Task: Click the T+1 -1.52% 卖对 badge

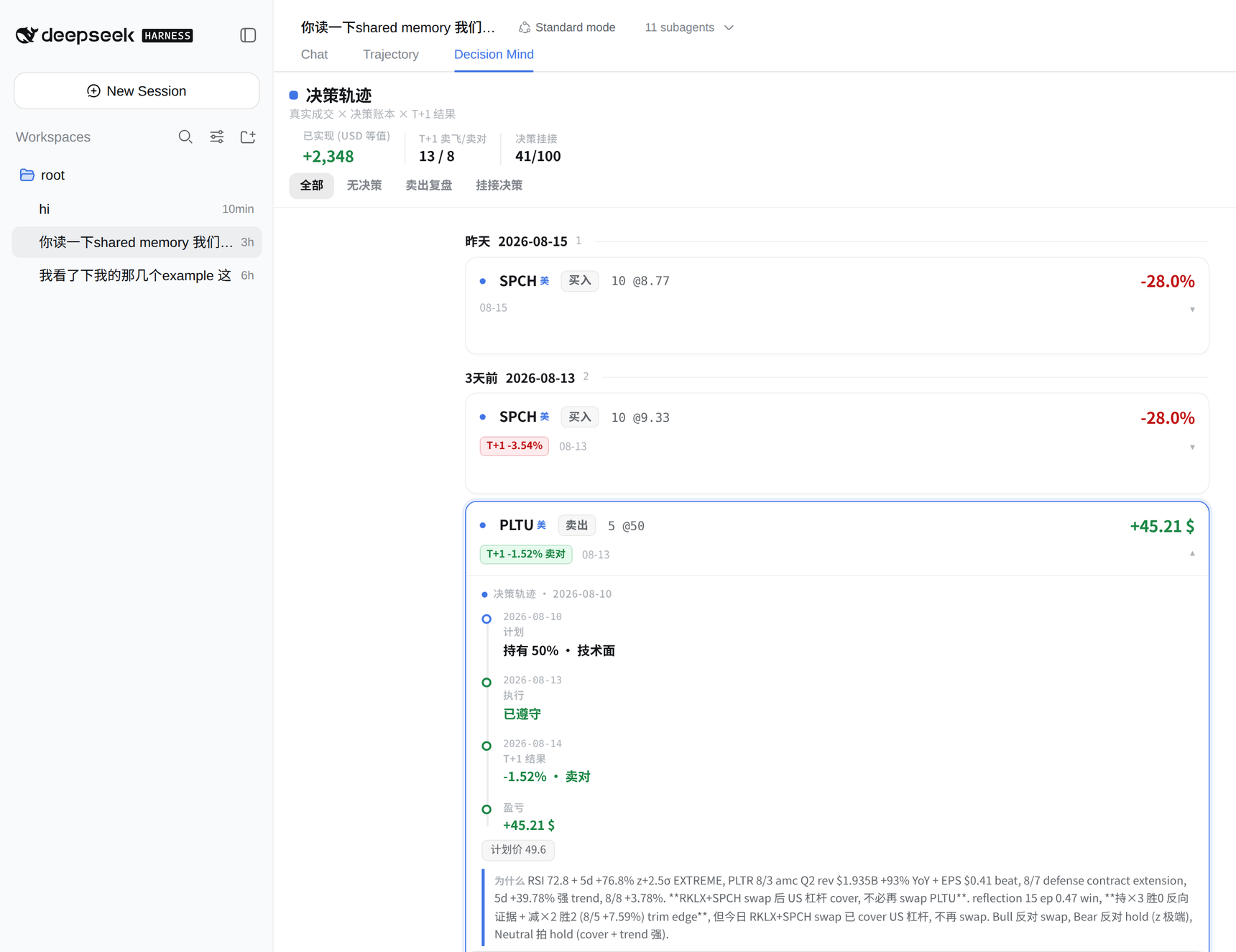Action: pos(526,555)
